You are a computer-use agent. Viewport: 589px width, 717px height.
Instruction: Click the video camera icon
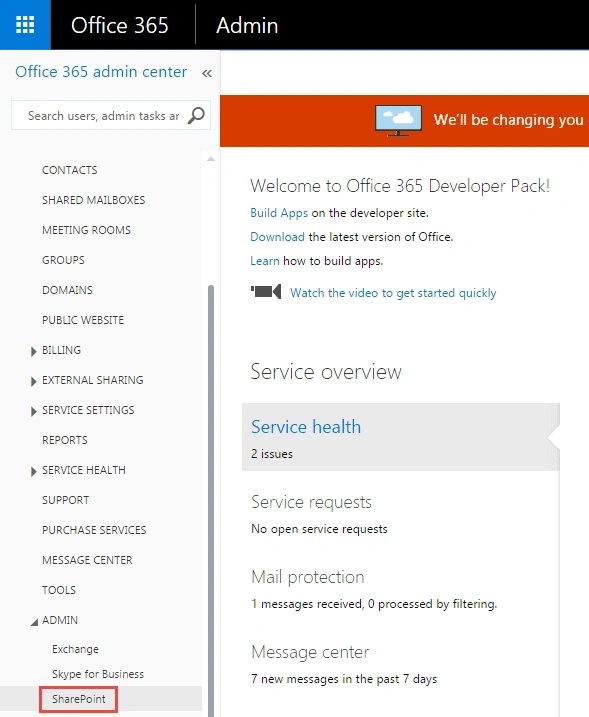point(266,291)
